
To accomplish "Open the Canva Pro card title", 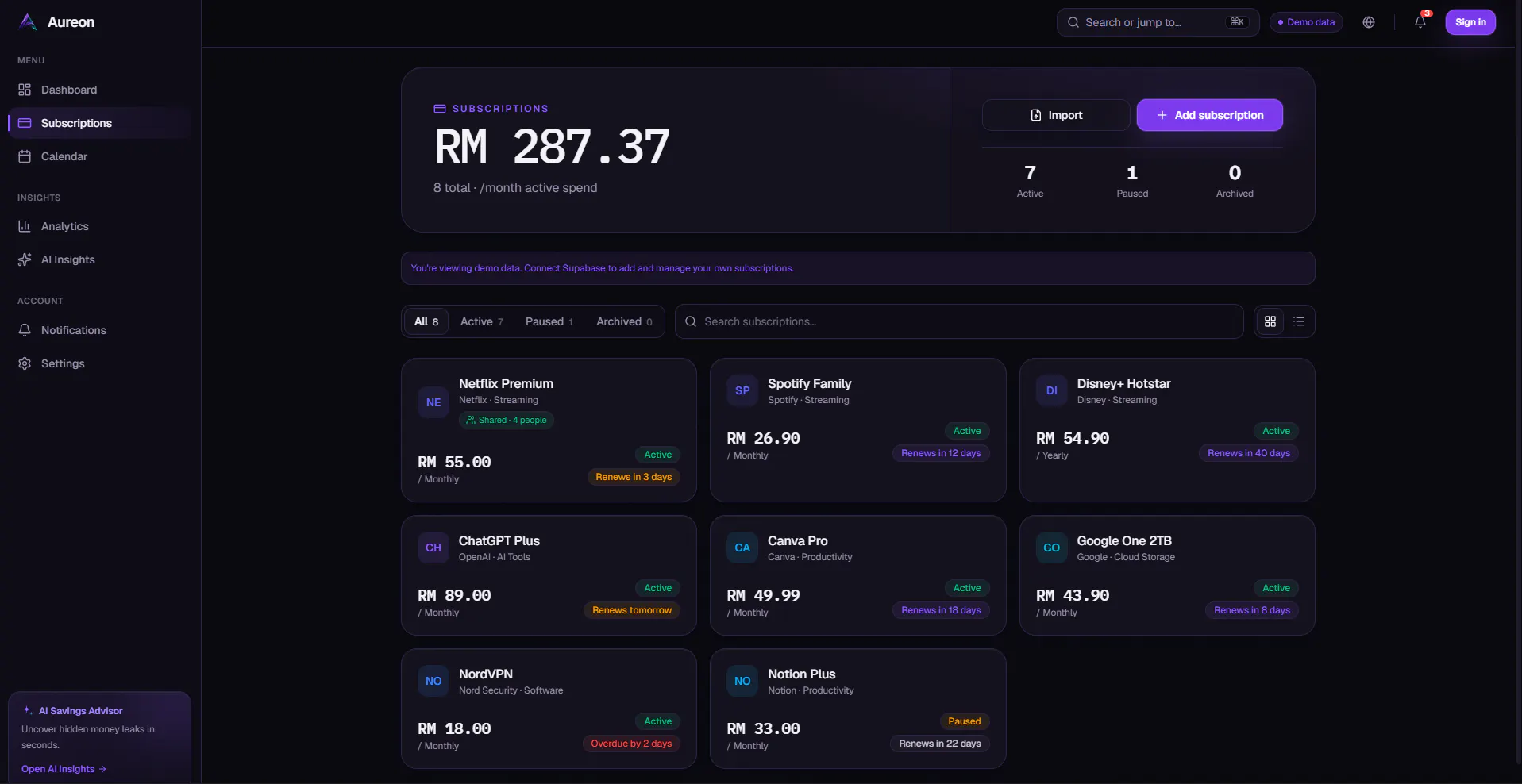I will point(797,540).
